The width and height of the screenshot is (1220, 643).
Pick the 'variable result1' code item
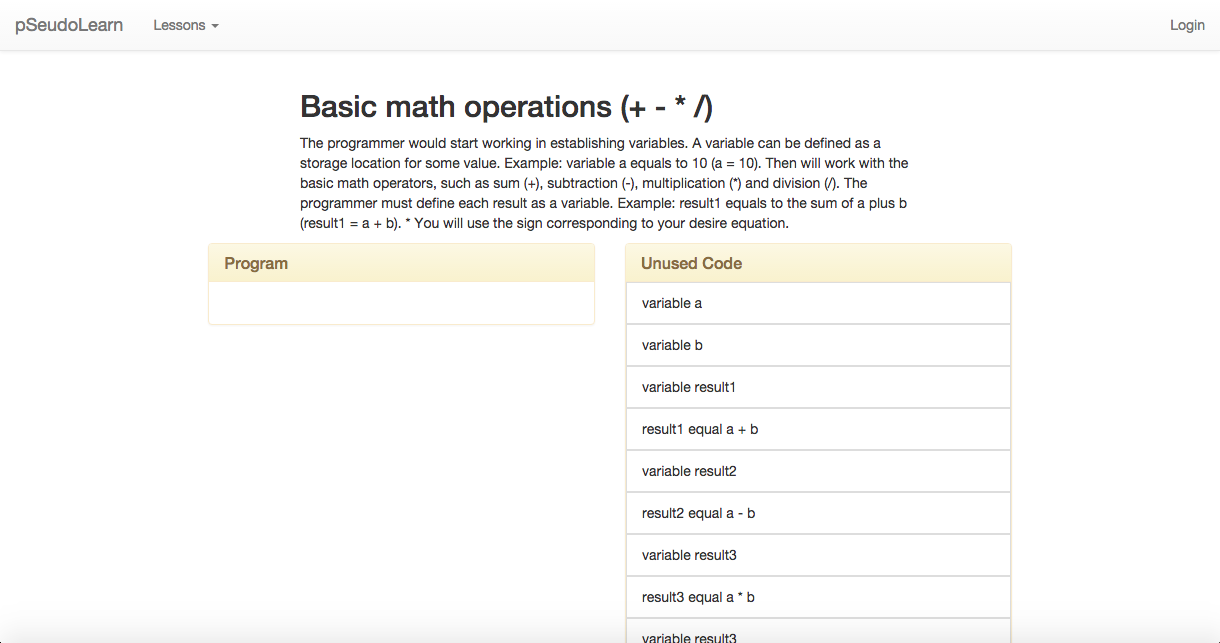818,387
